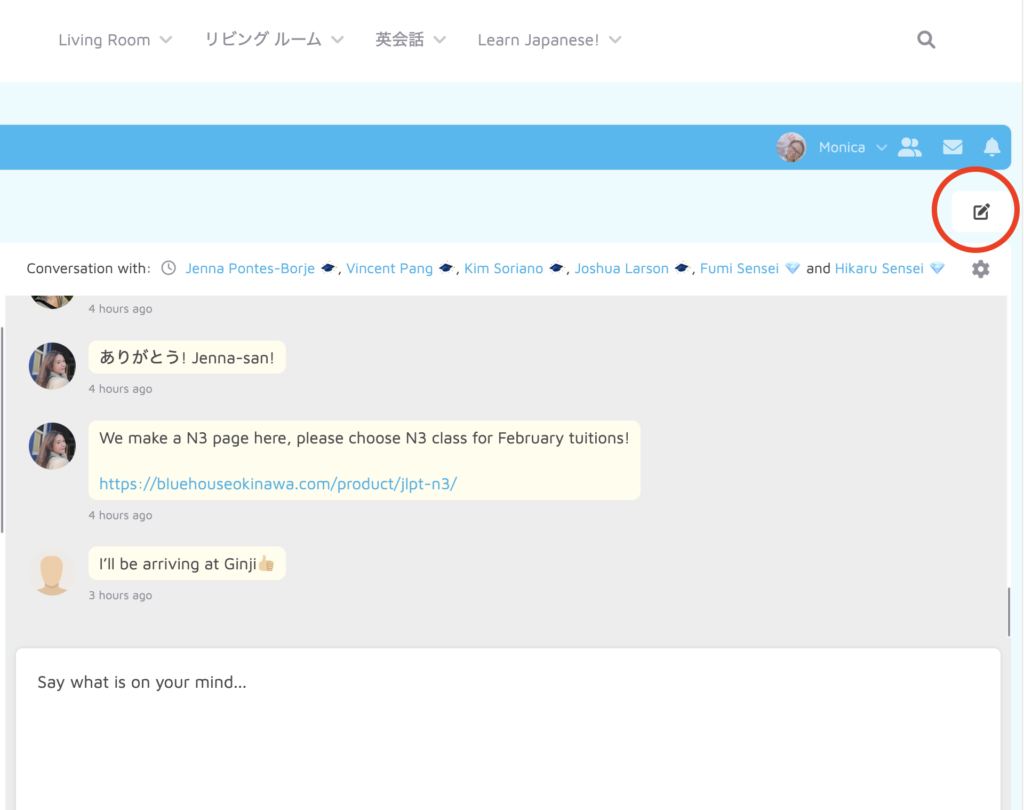This screenshot has width=1024, height=810.
Task: Expand the 英会話 menu
Action: click(410, 40)
